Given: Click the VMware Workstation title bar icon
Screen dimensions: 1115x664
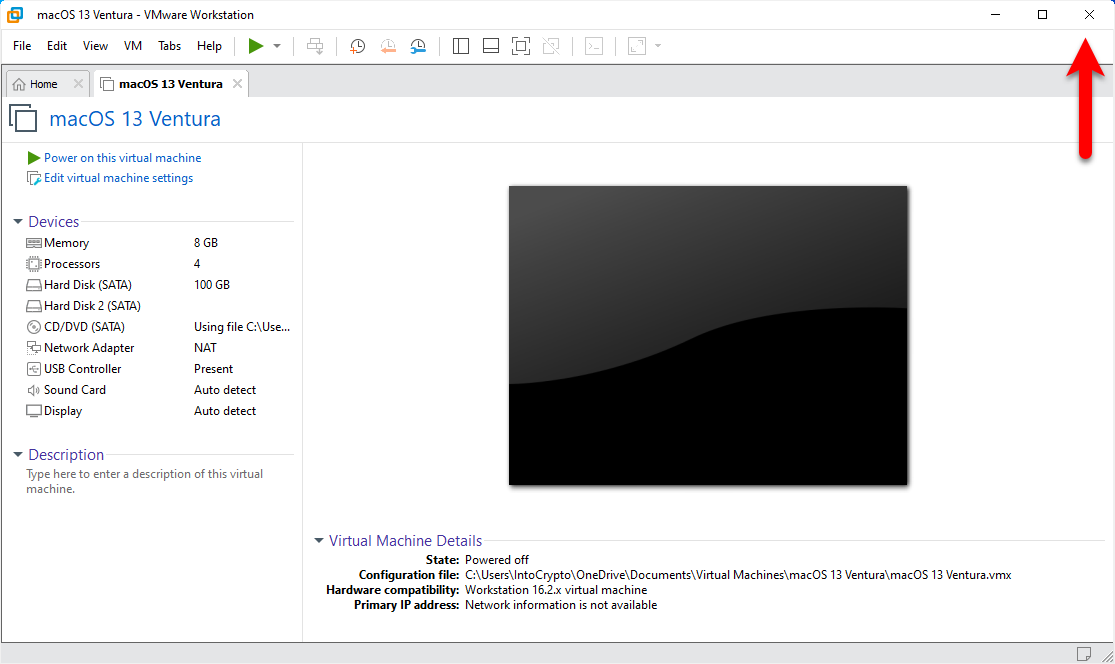Looking at the screenshot, I should (15, 14).
